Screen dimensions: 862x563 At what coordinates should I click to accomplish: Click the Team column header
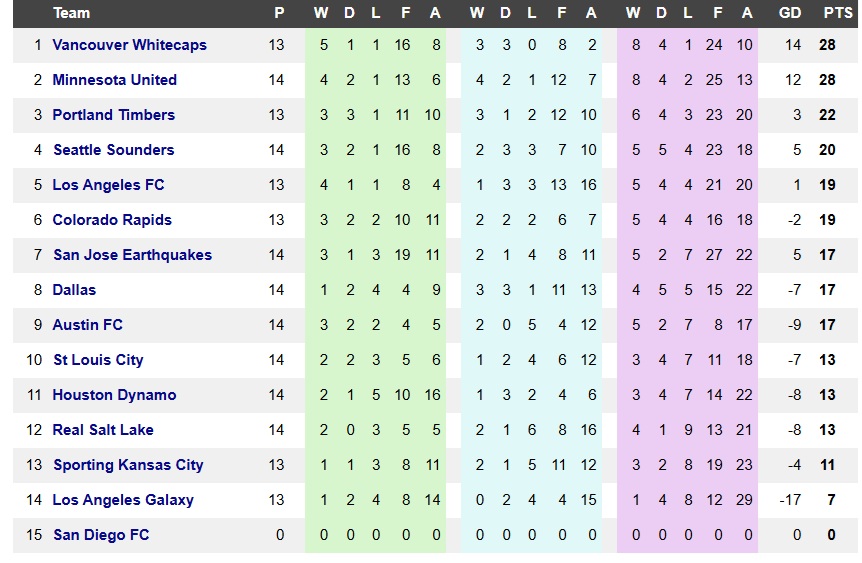(71, 13)
